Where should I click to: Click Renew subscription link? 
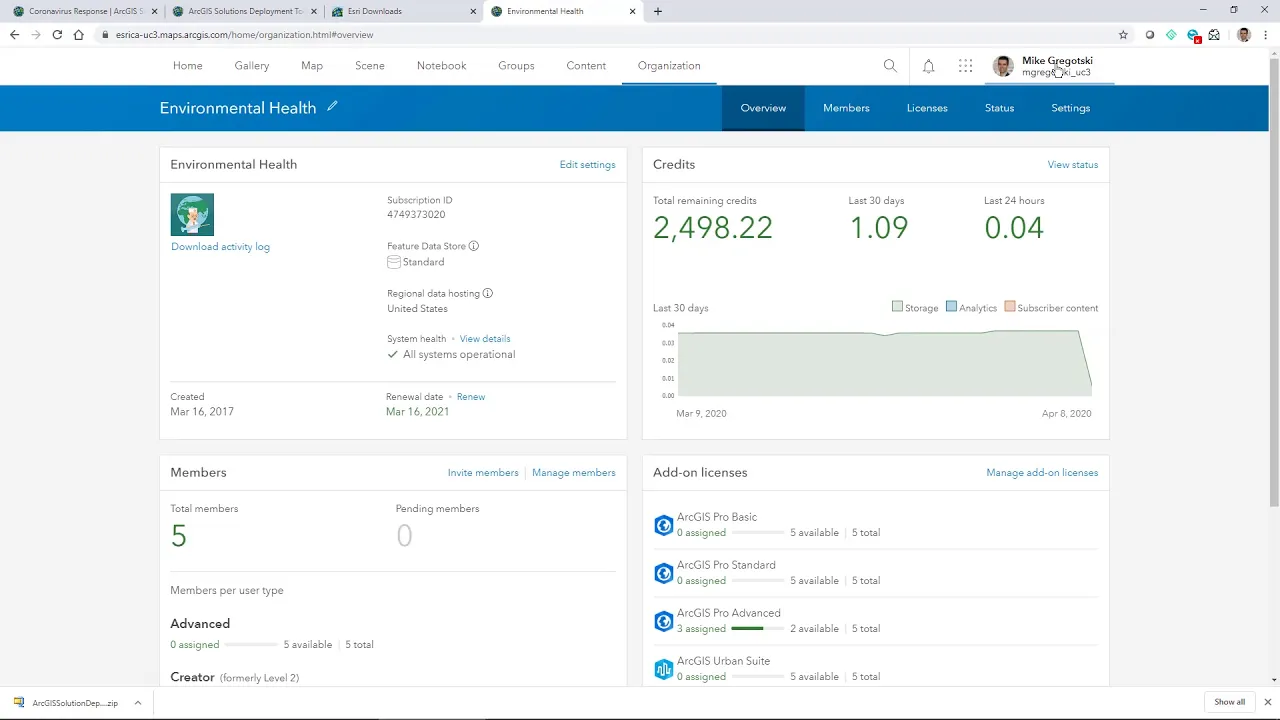point(471,397)
